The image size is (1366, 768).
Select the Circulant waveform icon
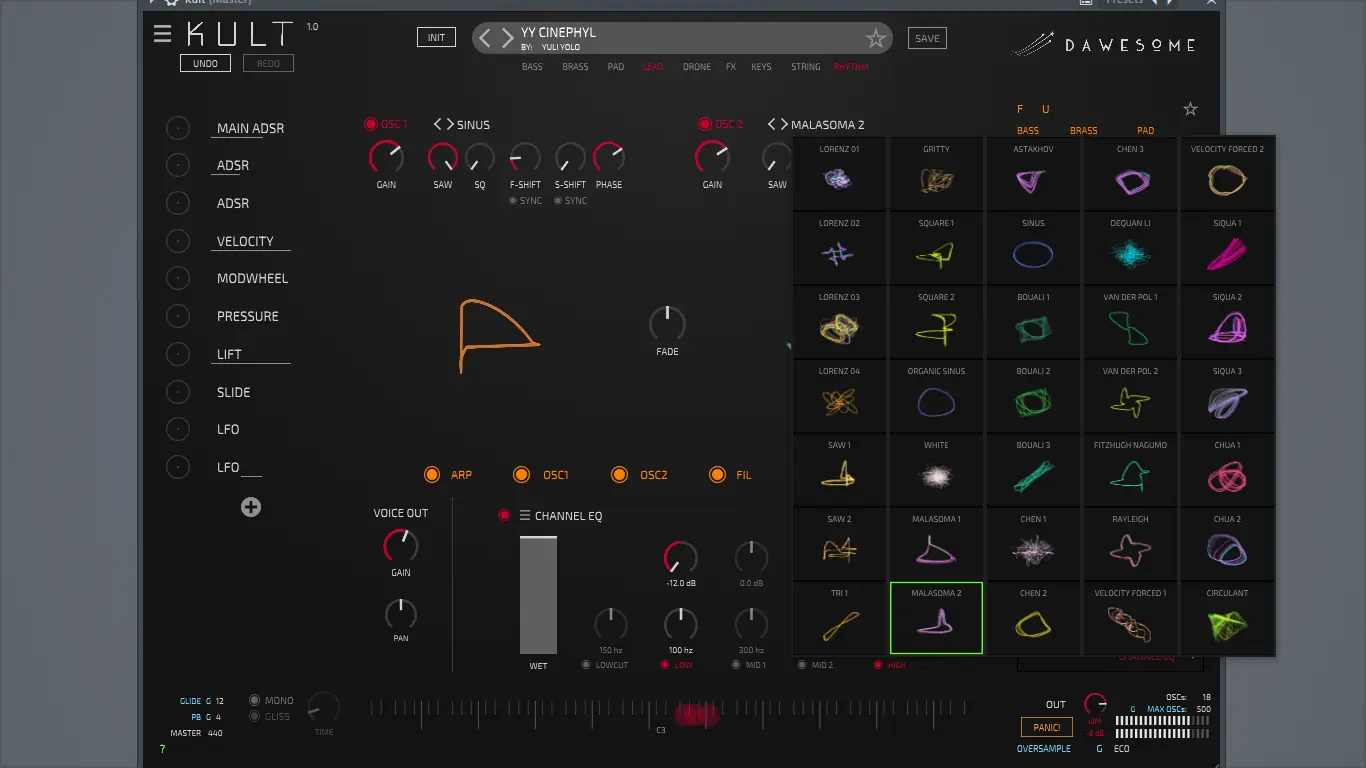[1227, 625]
